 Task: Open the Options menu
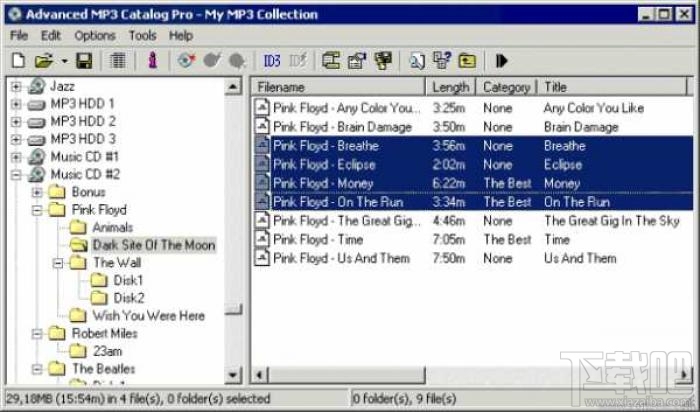pos(95,35)
